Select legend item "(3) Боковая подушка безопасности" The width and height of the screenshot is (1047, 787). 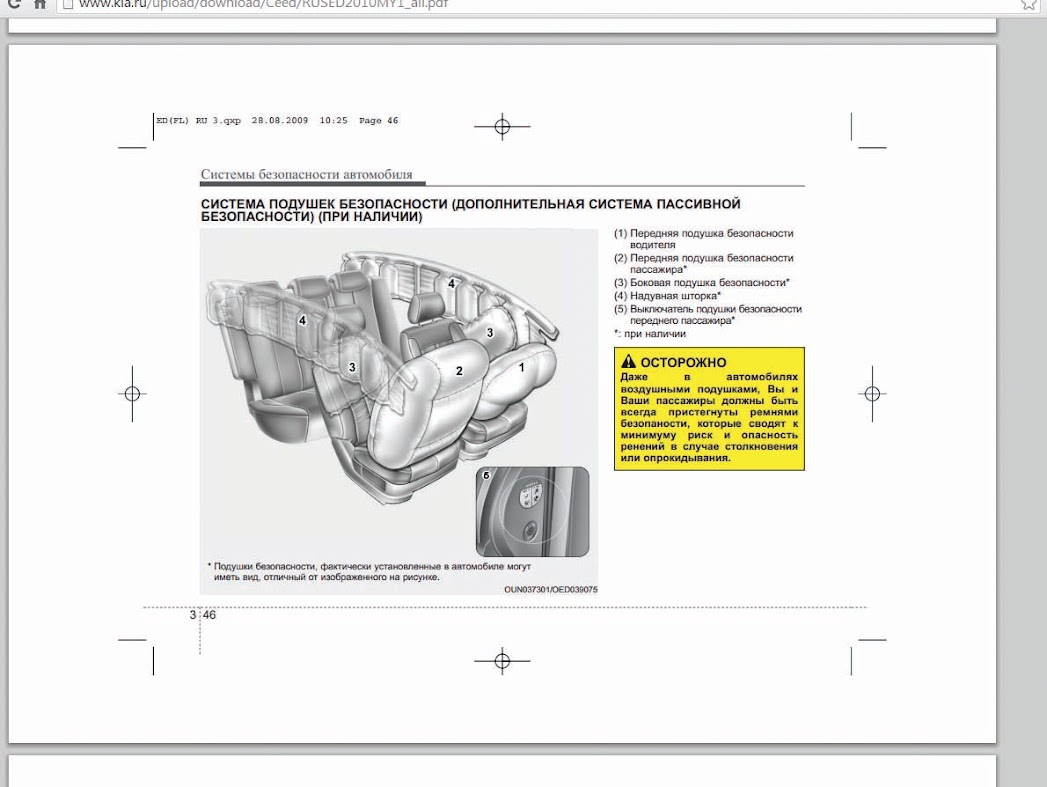[702, 282]
